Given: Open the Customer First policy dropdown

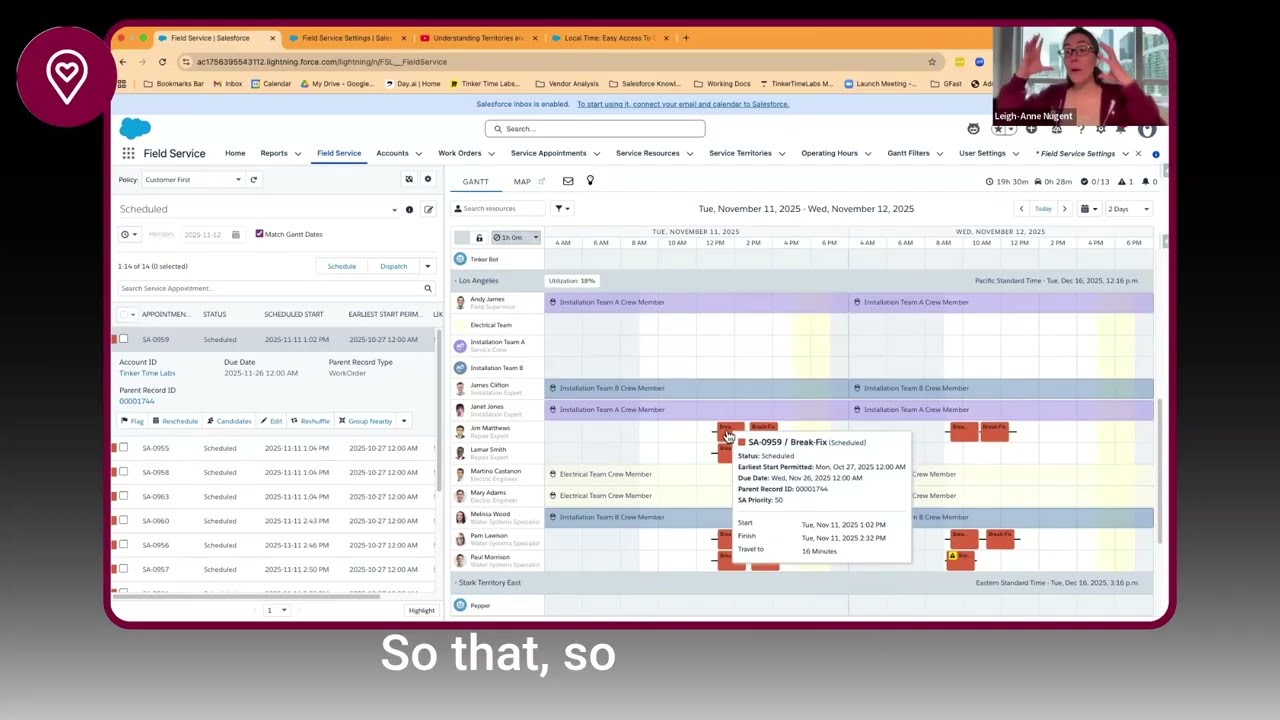Looking at the screenshot, I should pos(190,179).
